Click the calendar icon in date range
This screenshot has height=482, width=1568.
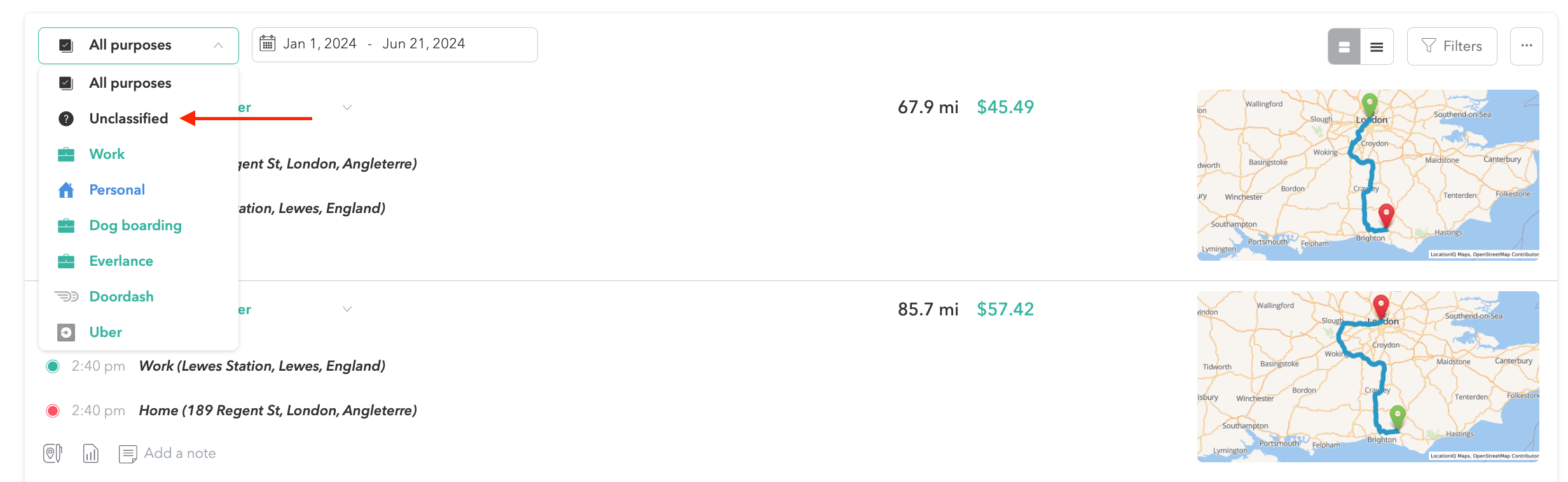click(x=268, y=44)
